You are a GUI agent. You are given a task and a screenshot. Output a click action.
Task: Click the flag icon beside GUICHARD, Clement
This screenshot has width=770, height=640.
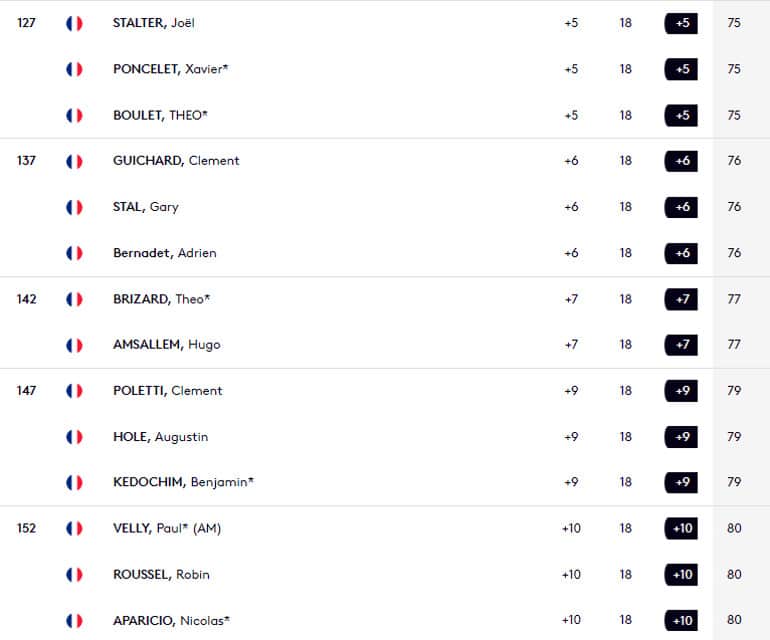tap(74, 161)
